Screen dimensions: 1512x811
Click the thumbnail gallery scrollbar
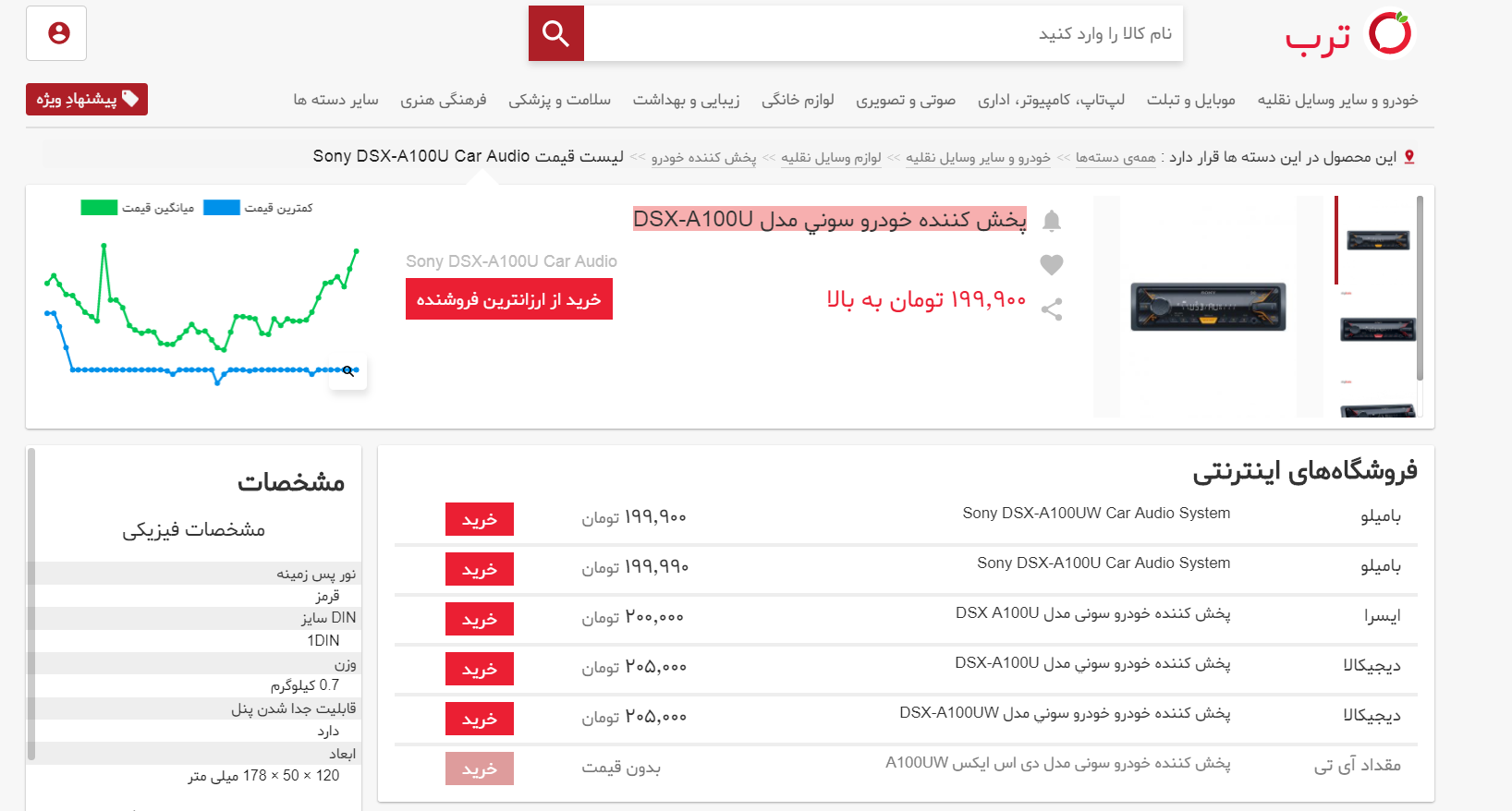1420,288
